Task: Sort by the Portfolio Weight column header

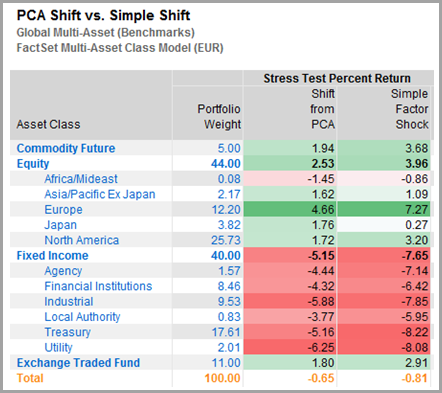Action: tap(219, 117)
